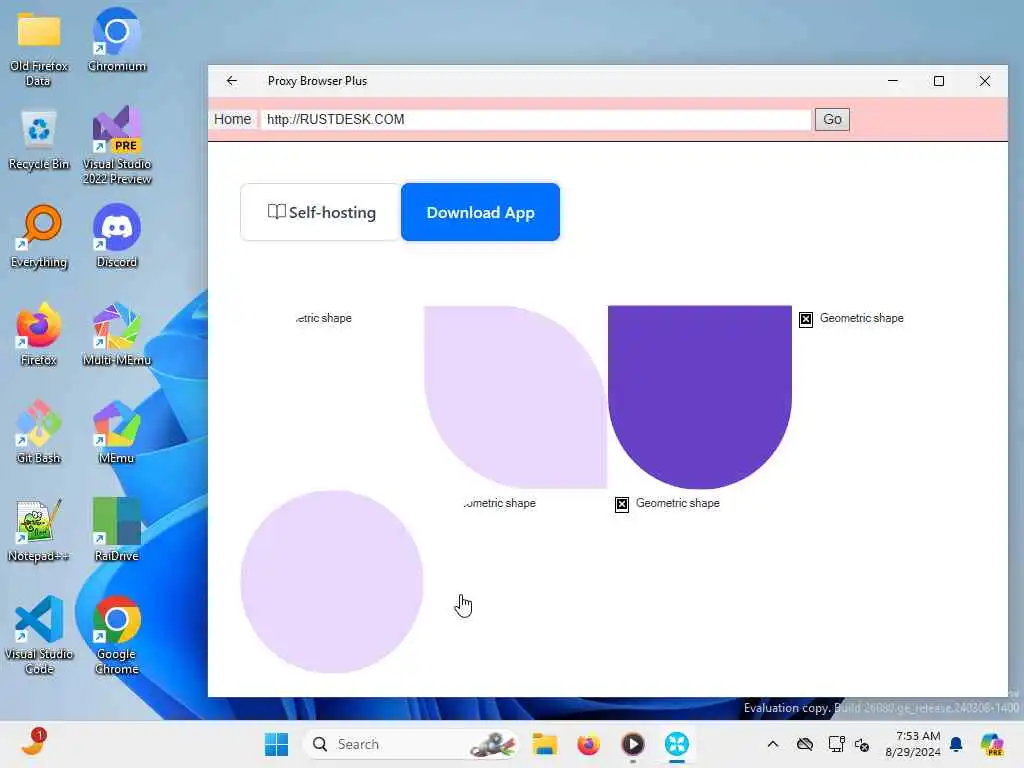The image size is (1024, 768).
Task: Select the Google Chrome desktop icon
Action: (117, 635)
